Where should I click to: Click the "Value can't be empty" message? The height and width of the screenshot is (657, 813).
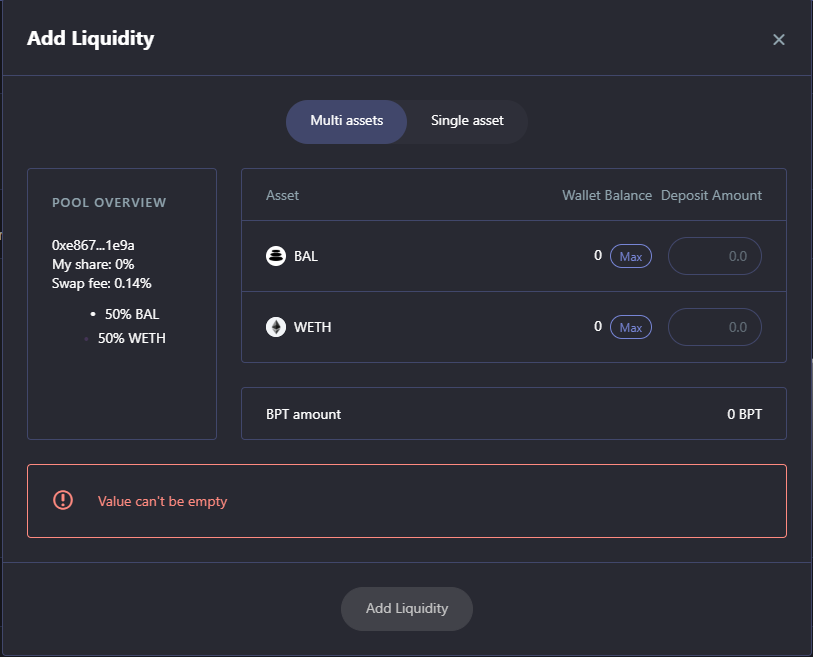[x=162, y=501]
